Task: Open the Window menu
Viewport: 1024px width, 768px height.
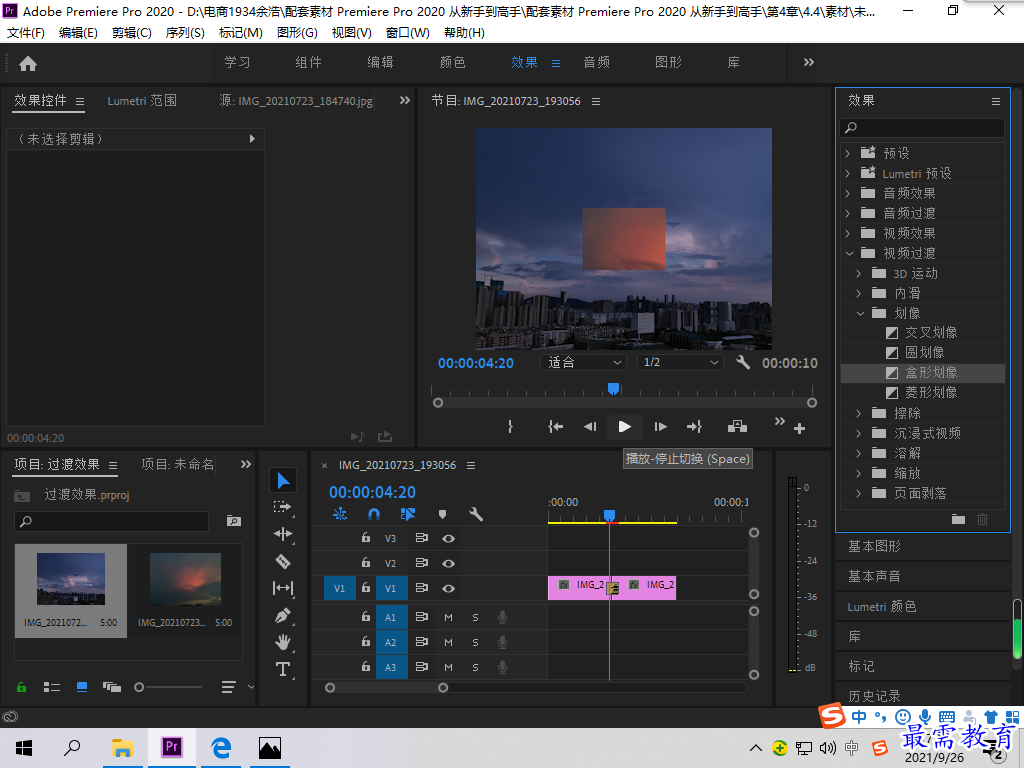Action: 408,33
